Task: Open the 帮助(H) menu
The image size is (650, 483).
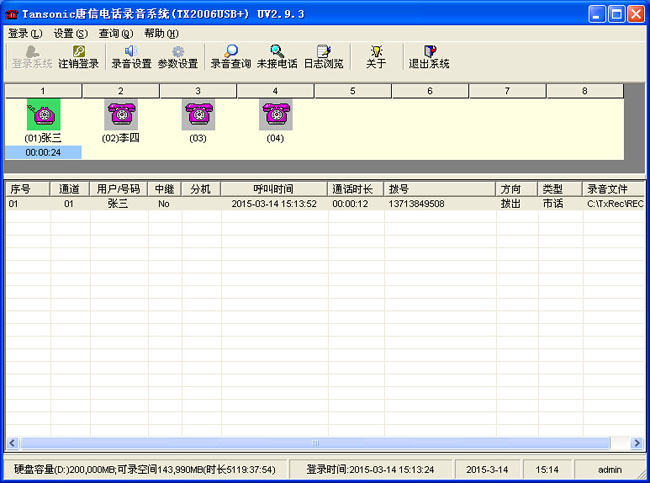Action: 160,33
